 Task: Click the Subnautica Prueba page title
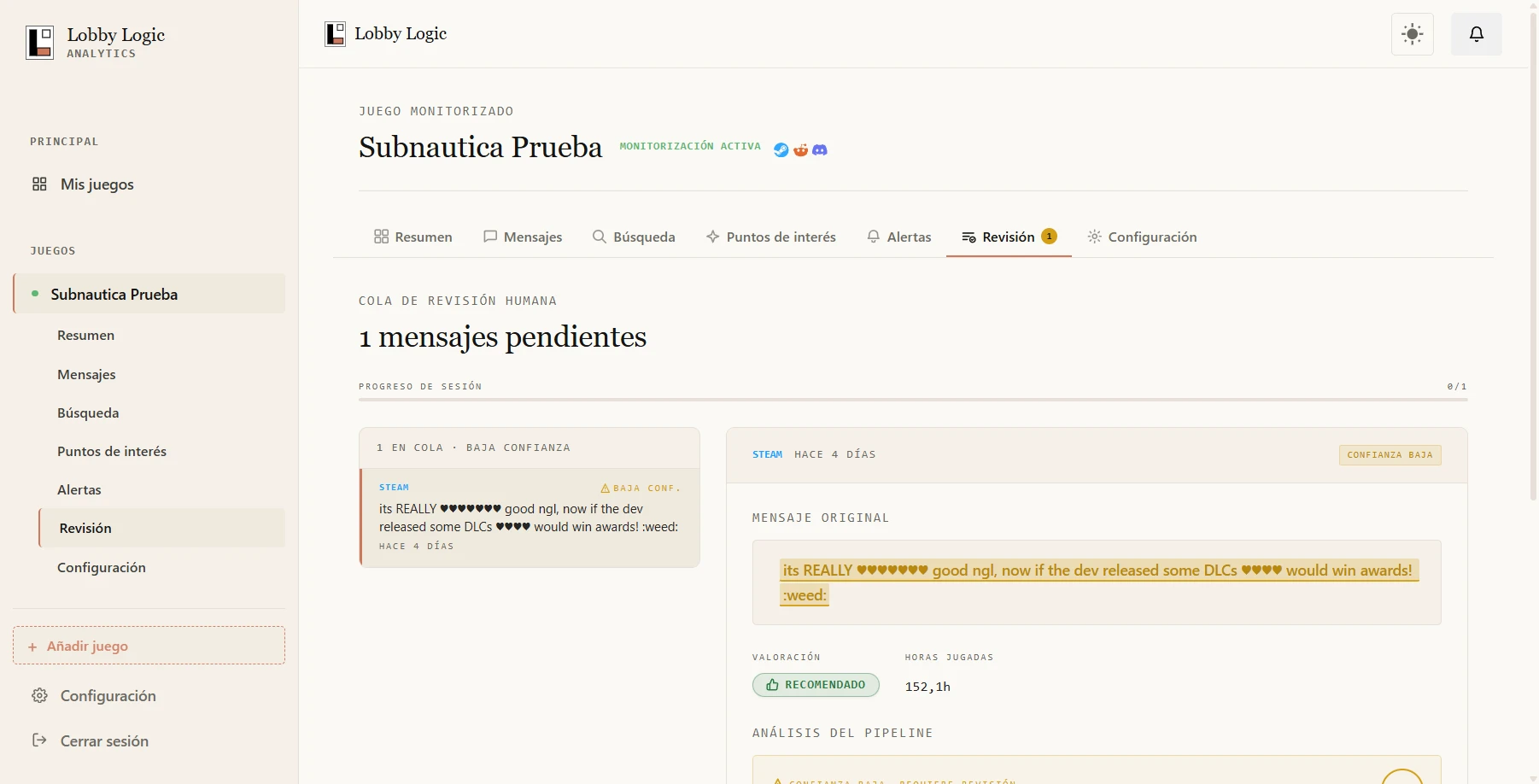tap(480, 147)
